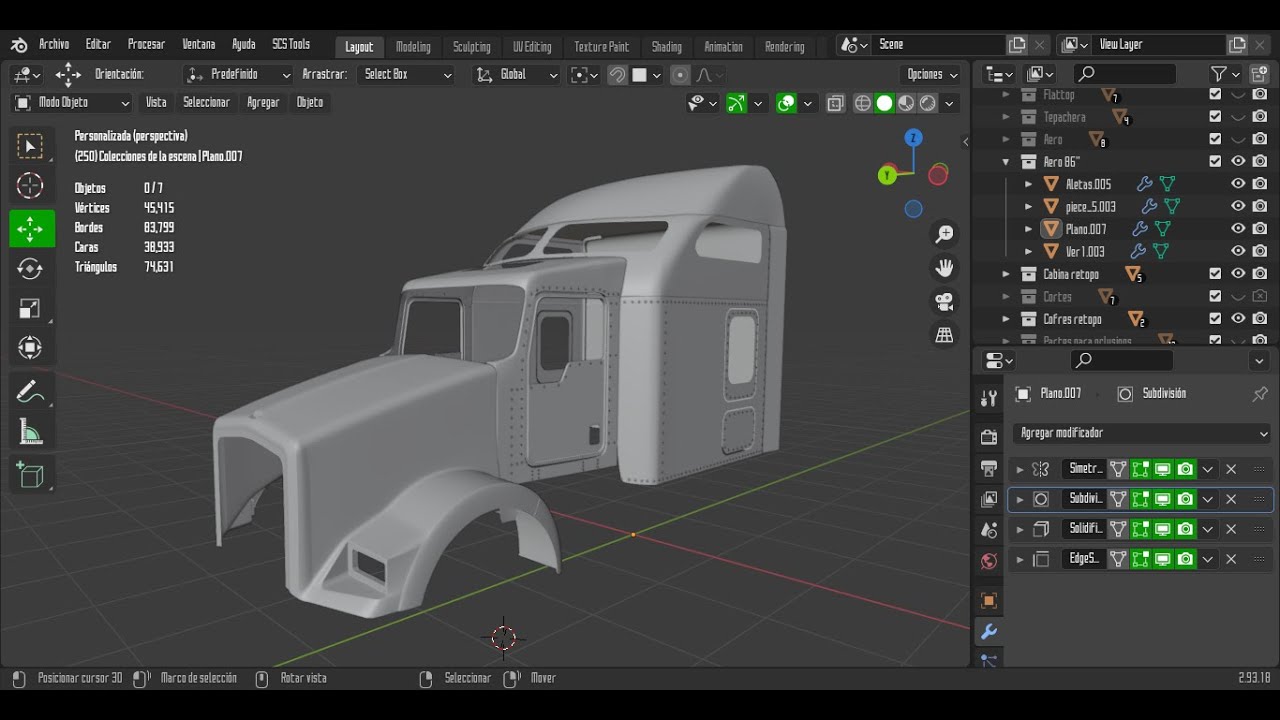
Task: Click the blue Z axis gizmo
Action: 913,138
